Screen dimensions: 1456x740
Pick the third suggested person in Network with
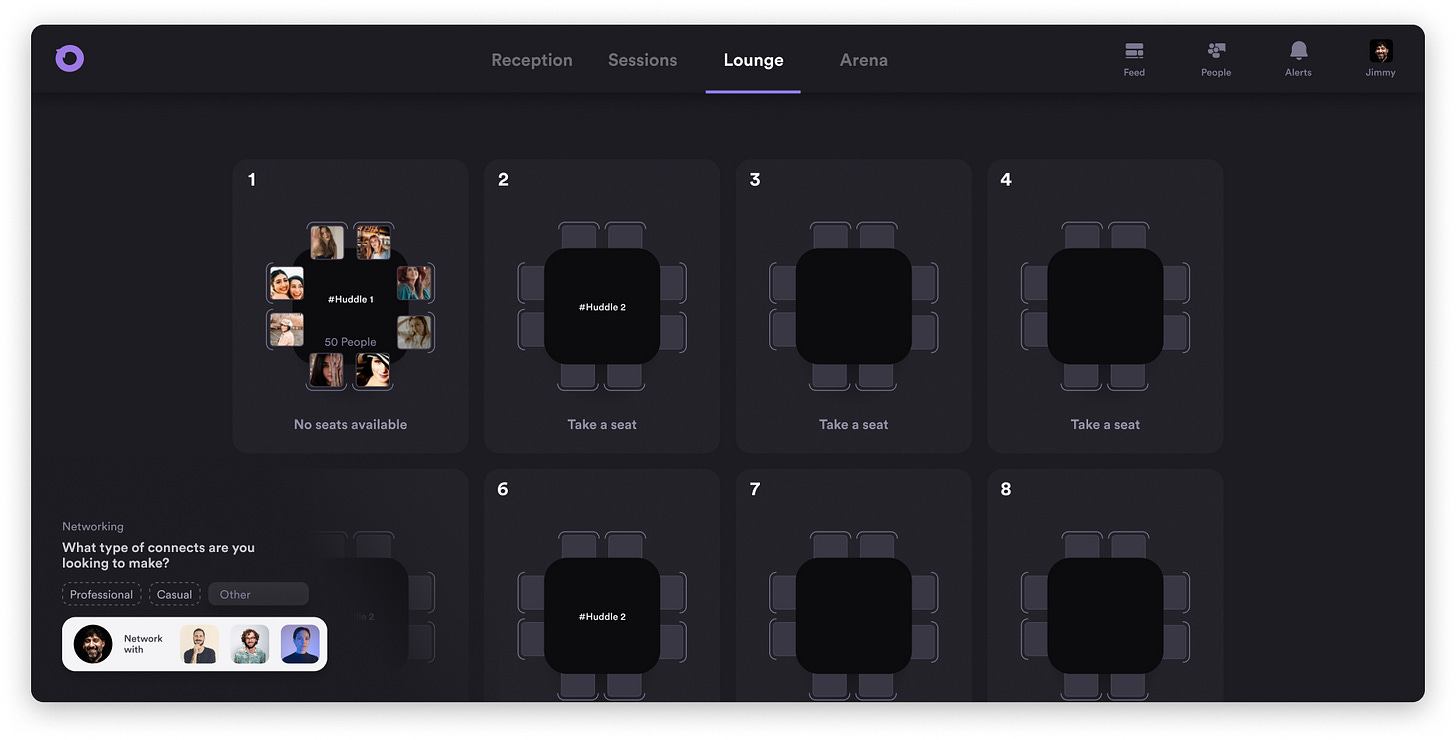tap(300, 644)
